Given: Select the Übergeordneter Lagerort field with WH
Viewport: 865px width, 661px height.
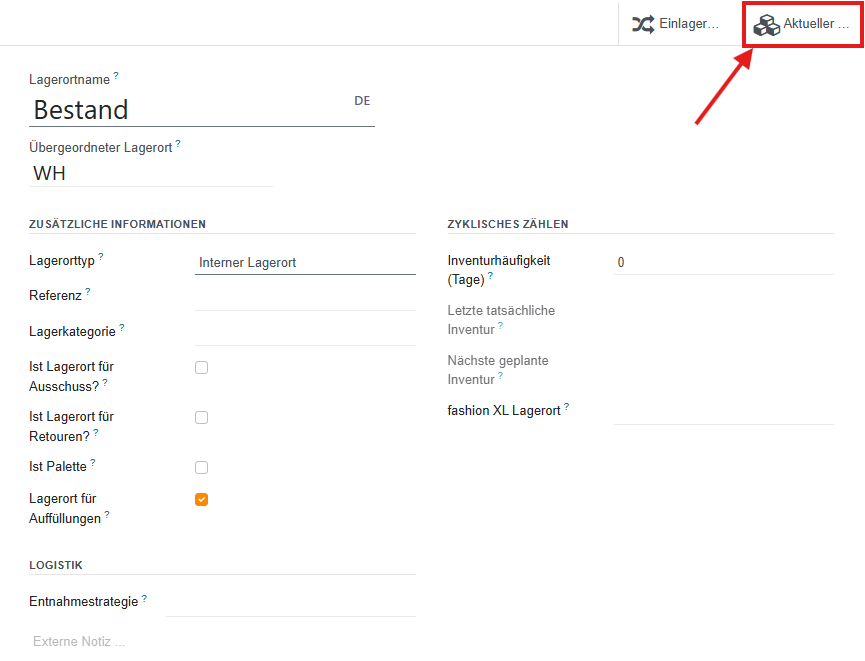Looking at the screenshot, I should (150, 173).
